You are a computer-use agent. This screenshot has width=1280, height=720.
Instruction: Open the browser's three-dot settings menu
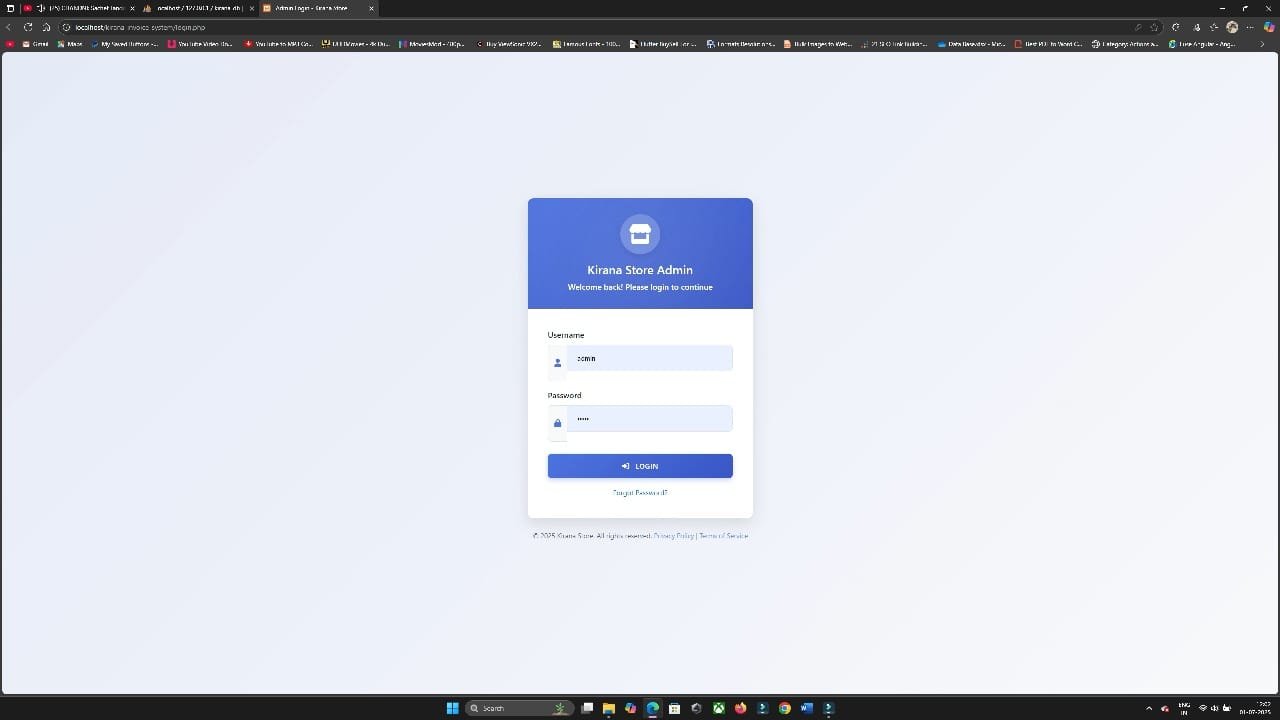pos(1250,27)
